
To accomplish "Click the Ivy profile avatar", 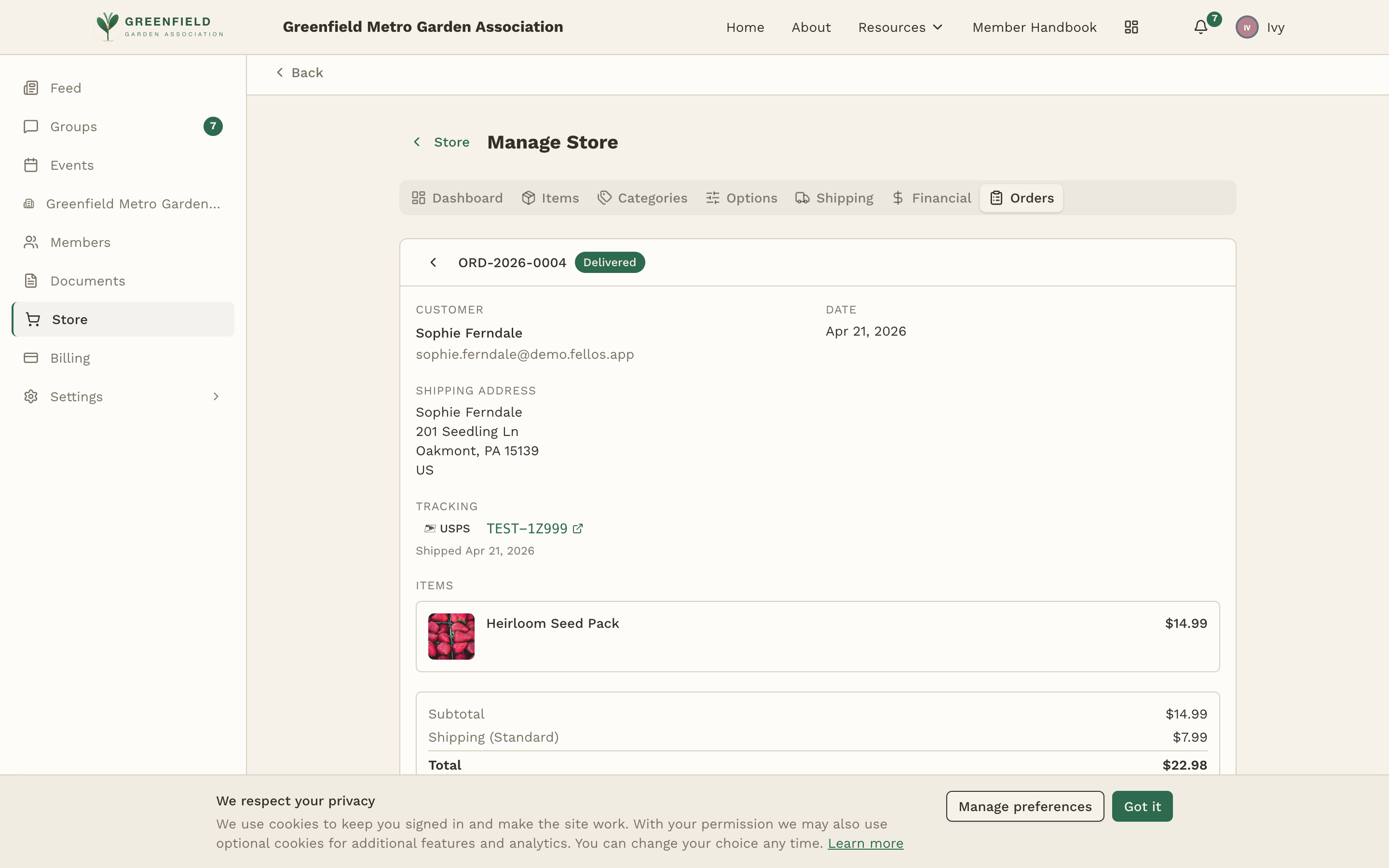I will 1247,27.
